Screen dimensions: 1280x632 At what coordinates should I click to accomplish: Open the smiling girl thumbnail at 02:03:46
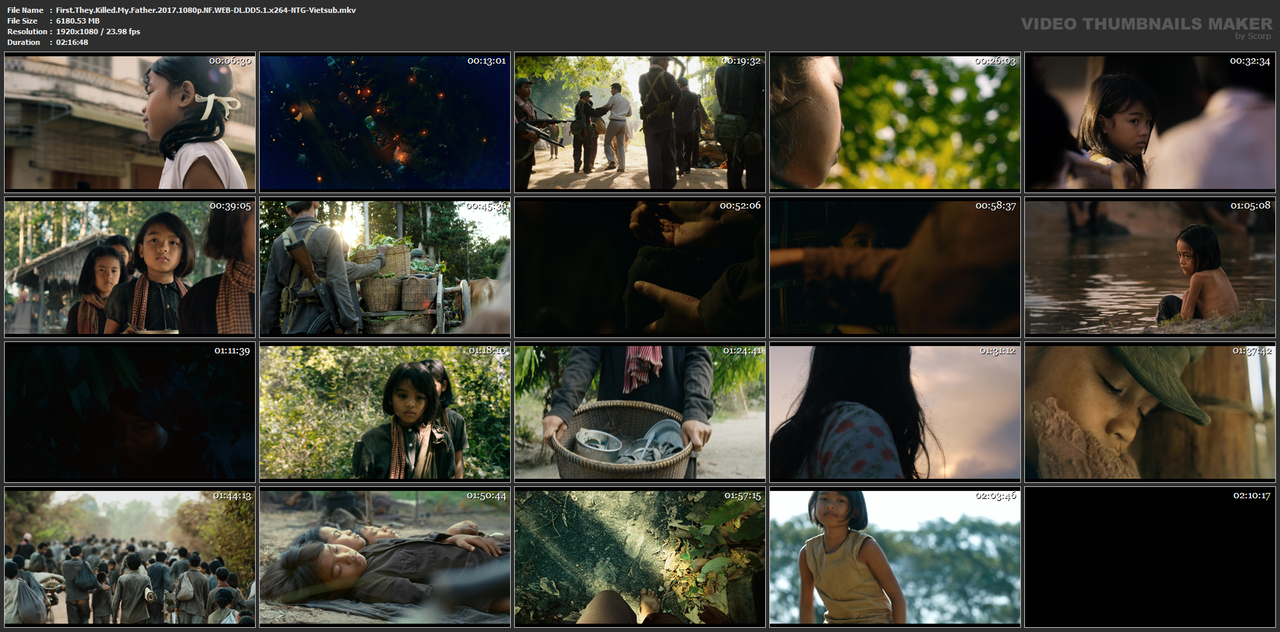coord(895,557)
